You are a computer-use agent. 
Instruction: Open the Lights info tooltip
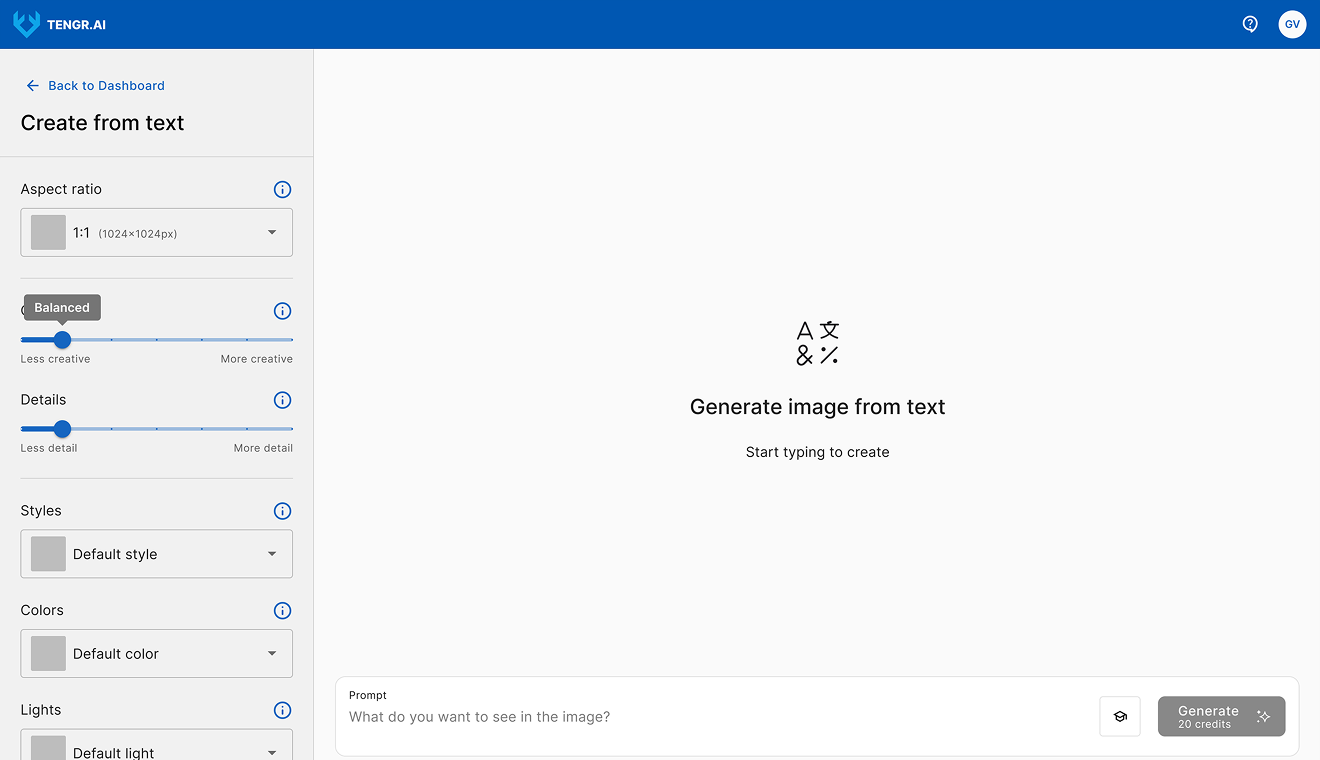282,710
